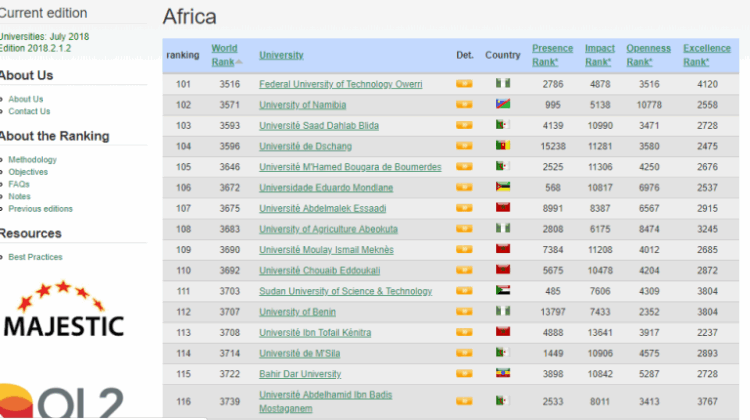Open Université de Dschang link
750x420 pixels.
tap(305, 146)
